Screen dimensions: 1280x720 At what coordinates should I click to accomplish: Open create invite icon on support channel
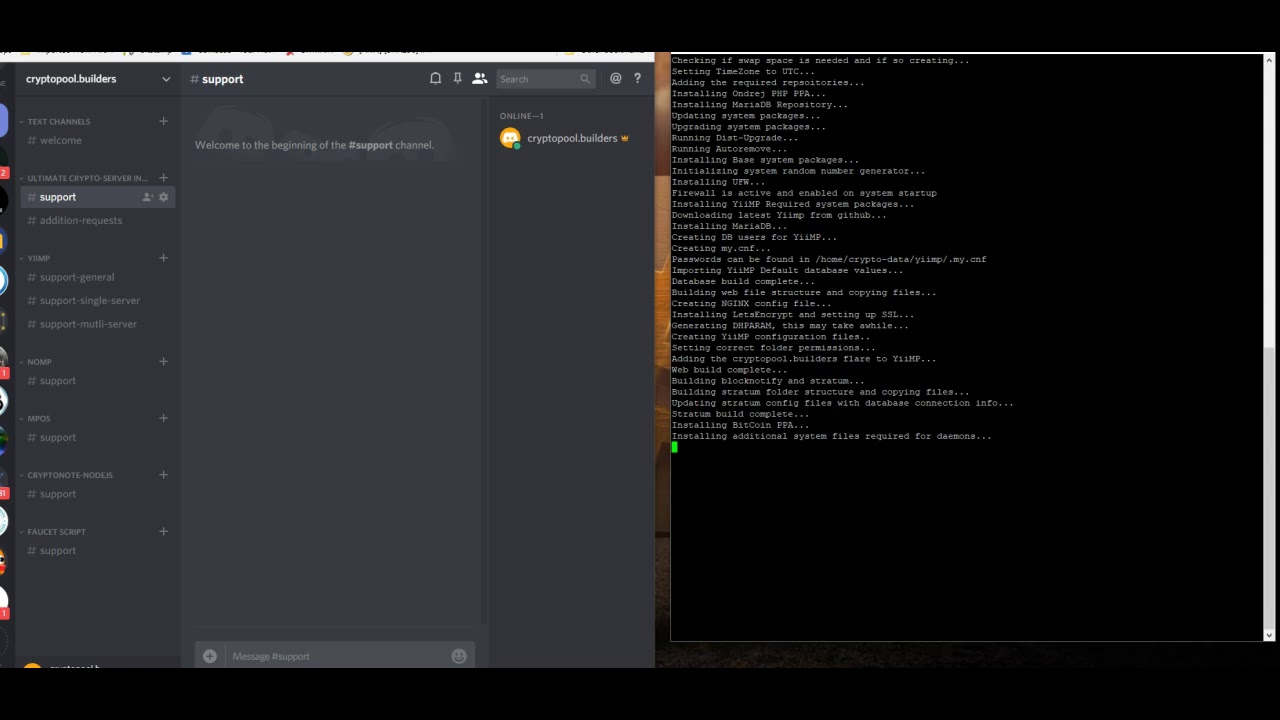(x=148, y=197)
